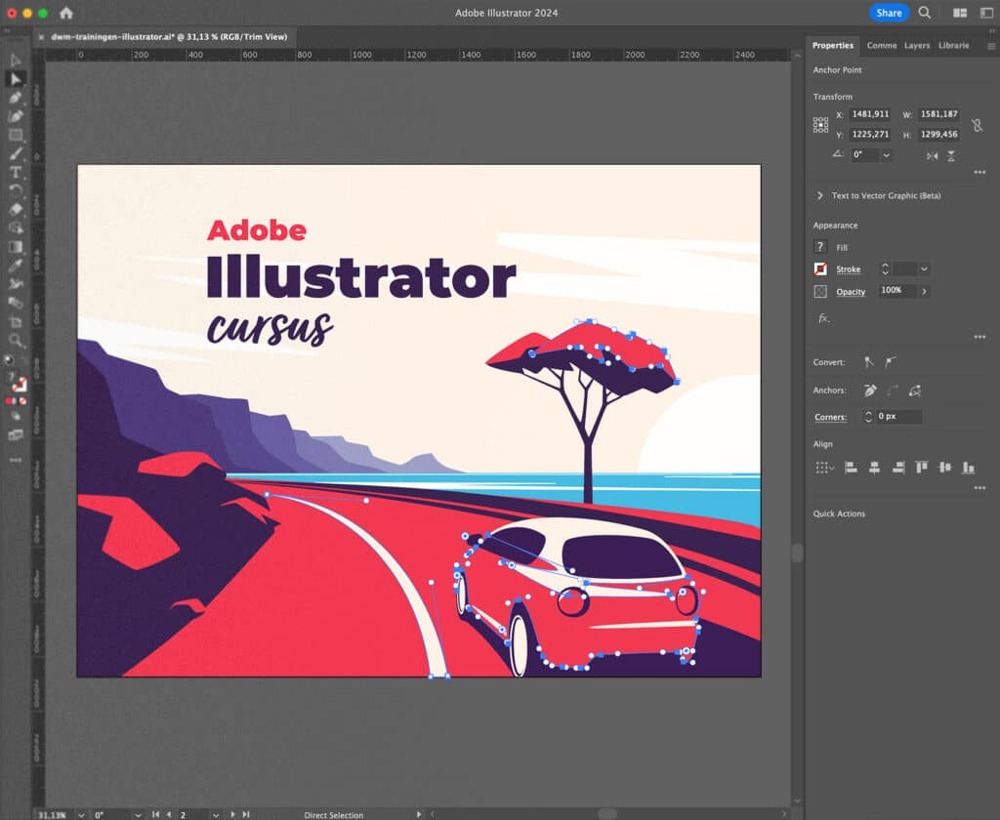Click Horizontal Align Left icon
This screenshot has height=820, width=1000.
[x=851, y=467]
